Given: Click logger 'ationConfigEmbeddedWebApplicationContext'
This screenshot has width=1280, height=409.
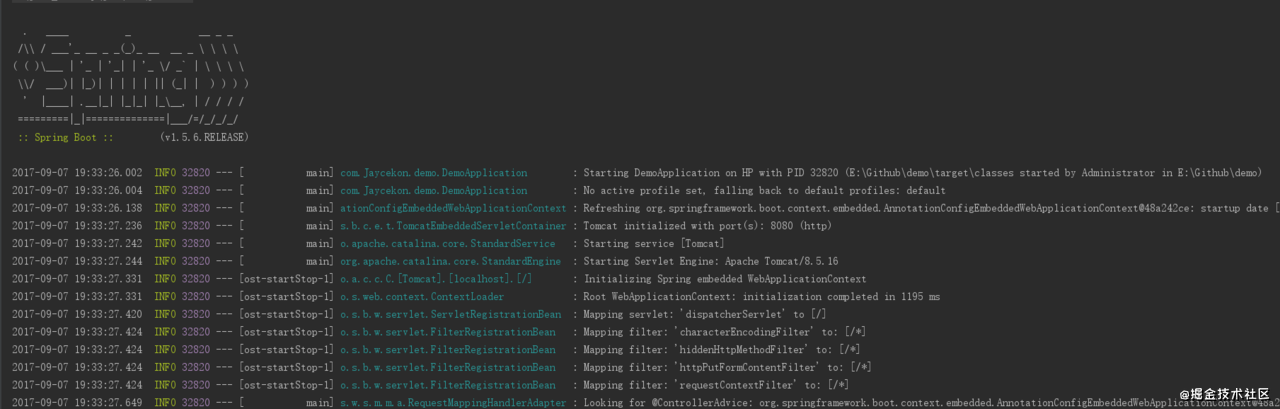Looking at the screenshot, I should (453, 209).
